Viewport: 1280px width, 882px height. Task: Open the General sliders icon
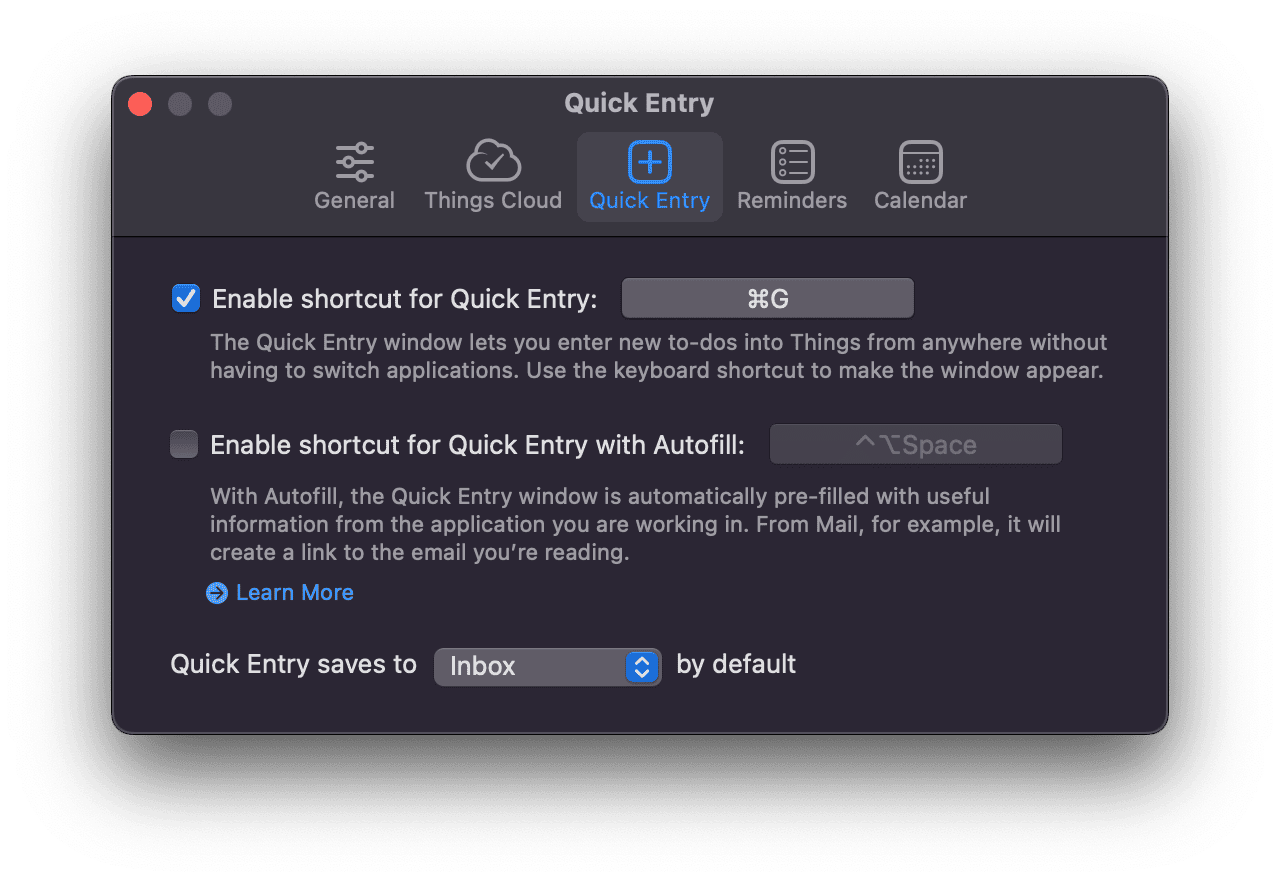pos(354,162)
